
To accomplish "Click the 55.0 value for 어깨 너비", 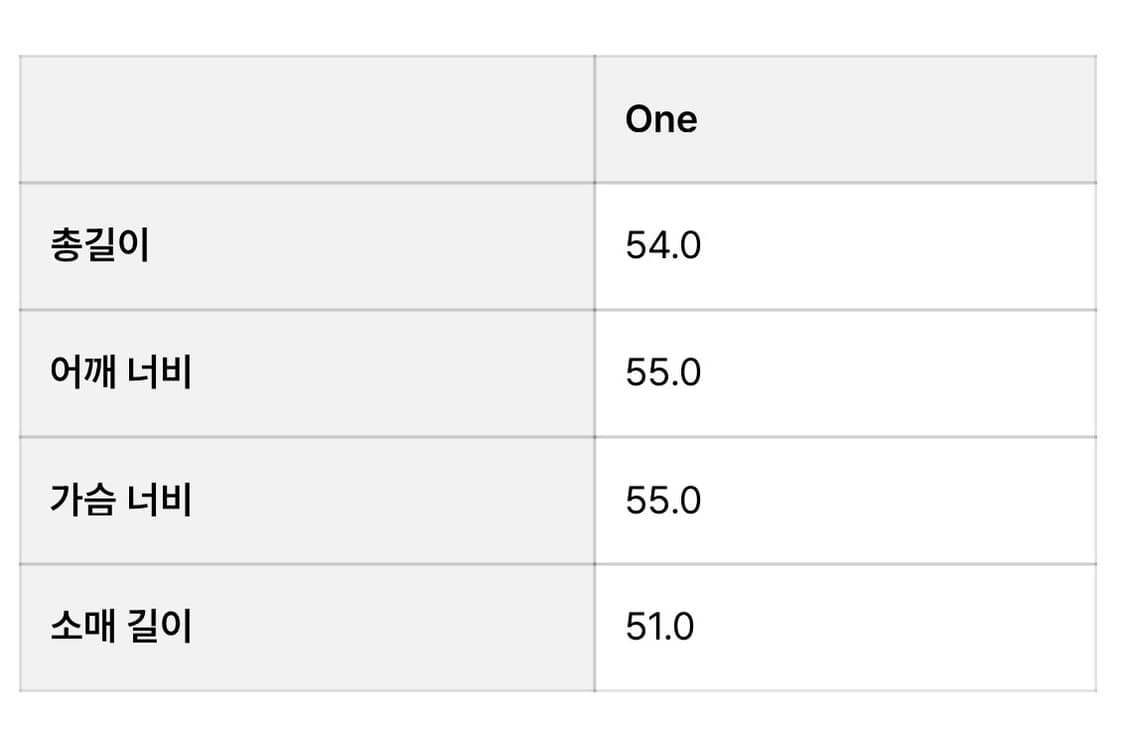I will pos(663,372).
